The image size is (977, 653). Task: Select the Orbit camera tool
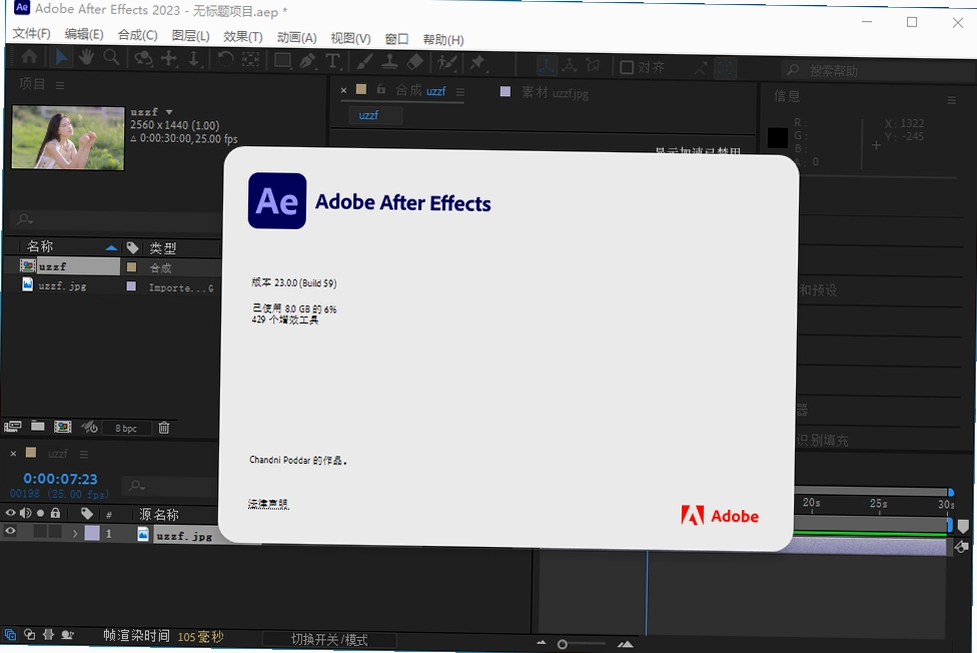[x=143, y=59]
